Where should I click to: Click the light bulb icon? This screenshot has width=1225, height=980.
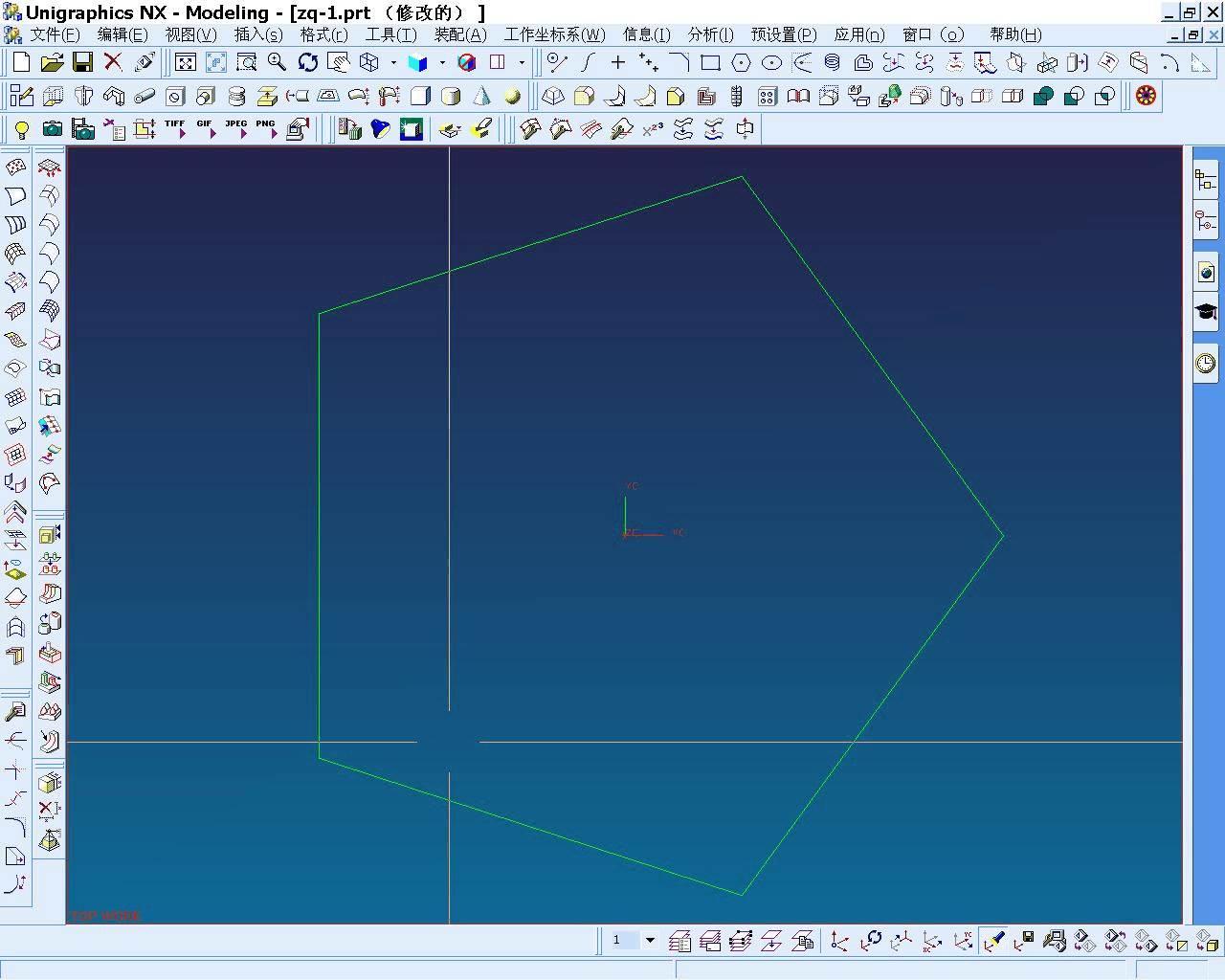(21, 129)
